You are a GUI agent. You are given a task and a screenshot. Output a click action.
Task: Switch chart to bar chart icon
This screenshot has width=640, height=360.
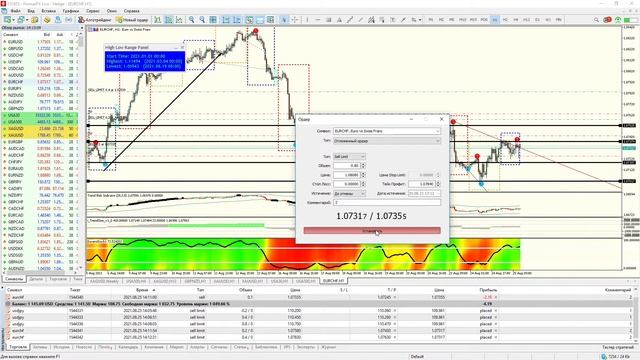click(x=158, y=20)
